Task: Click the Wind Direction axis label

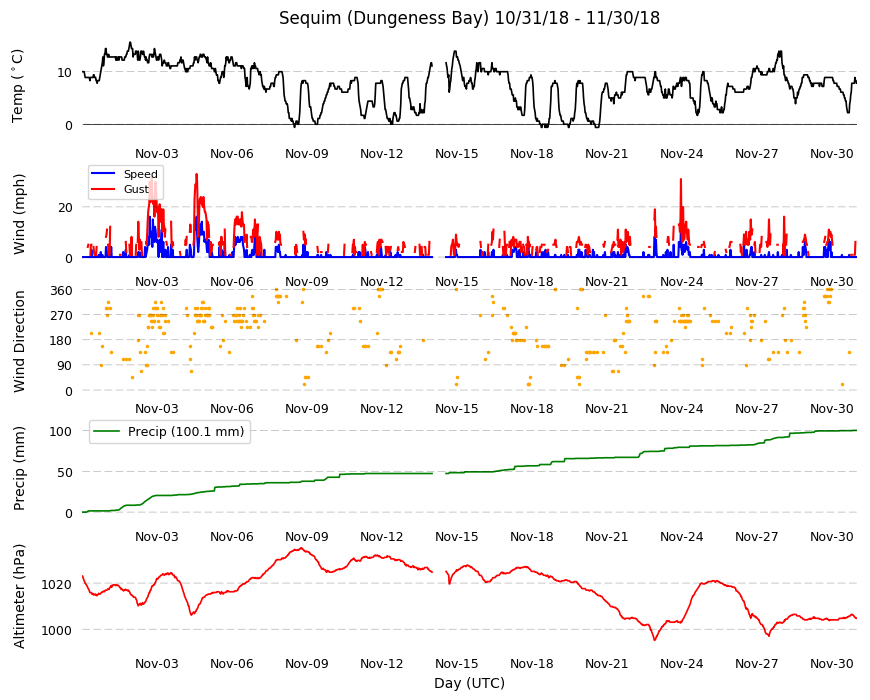Action: [19, 341]
